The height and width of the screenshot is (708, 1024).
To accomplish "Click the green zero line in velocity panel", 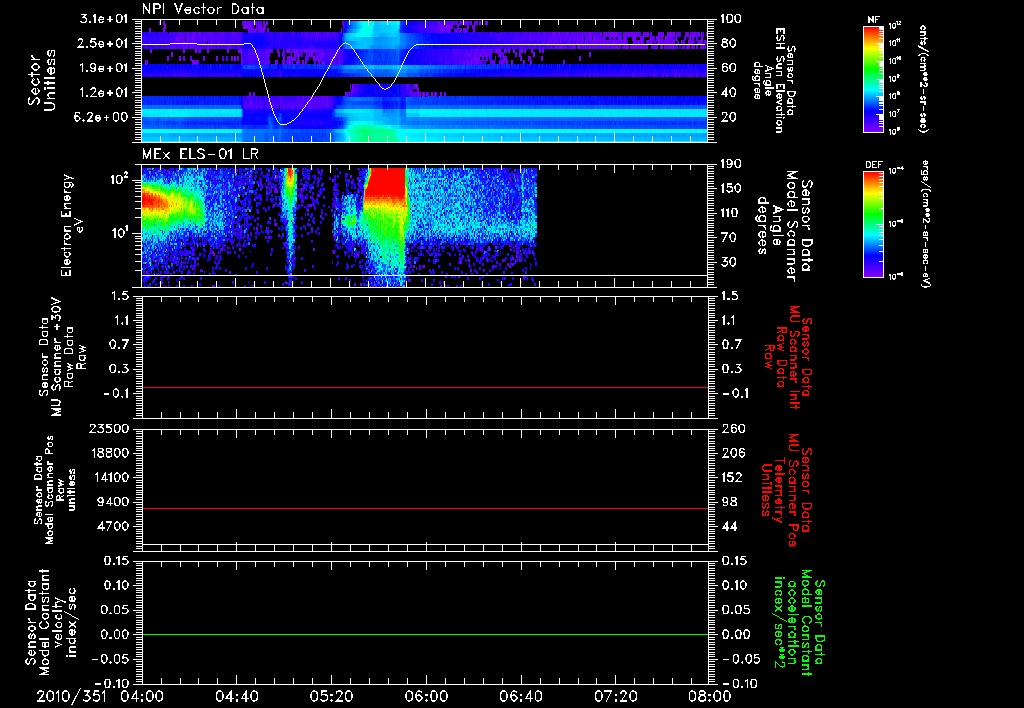I will 424,634.
